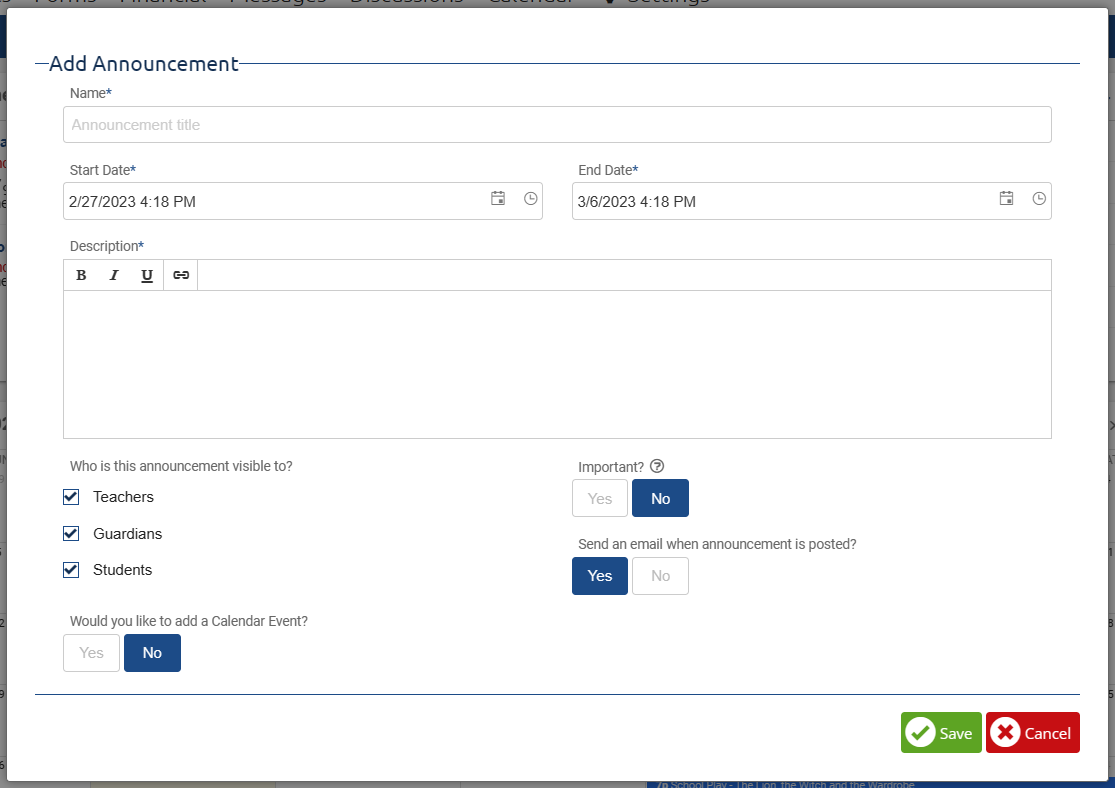This screenshot has height=788, width=1115.
Task: Open the Discussions menu item
Action: [x=405, y=2]
